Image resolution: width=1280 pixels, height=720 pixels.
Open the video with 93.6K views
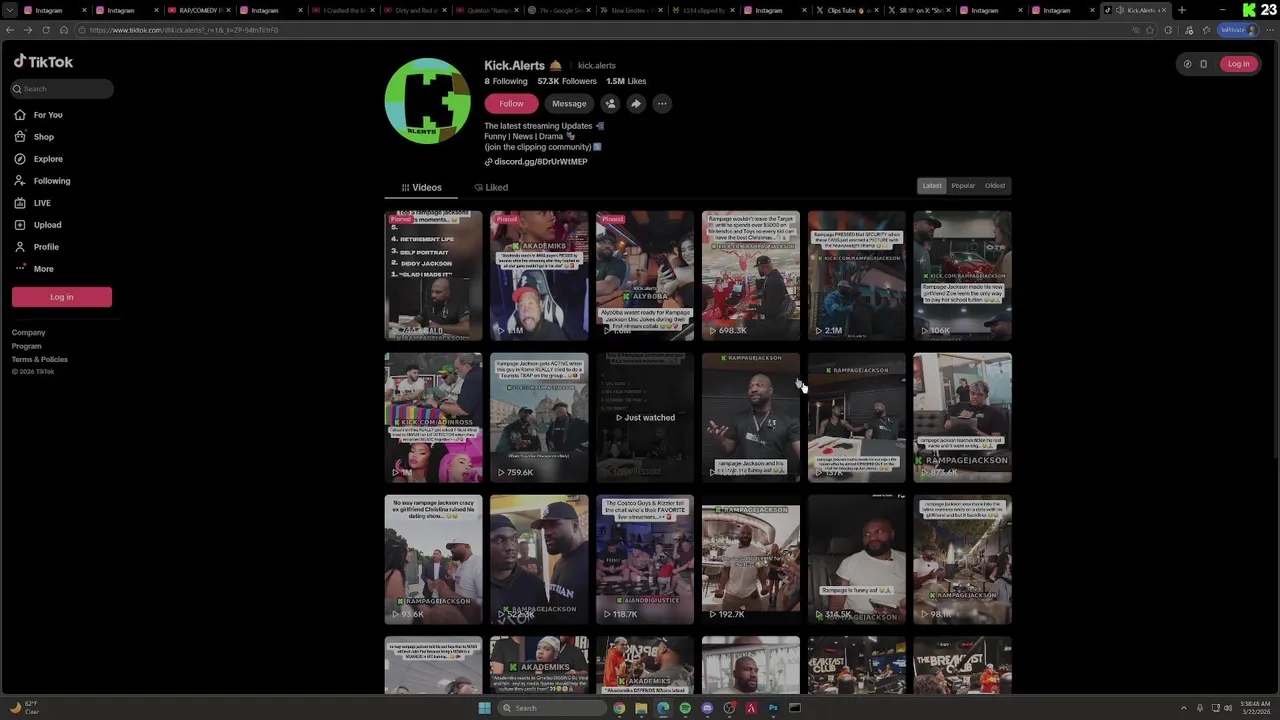pos(433,559)
